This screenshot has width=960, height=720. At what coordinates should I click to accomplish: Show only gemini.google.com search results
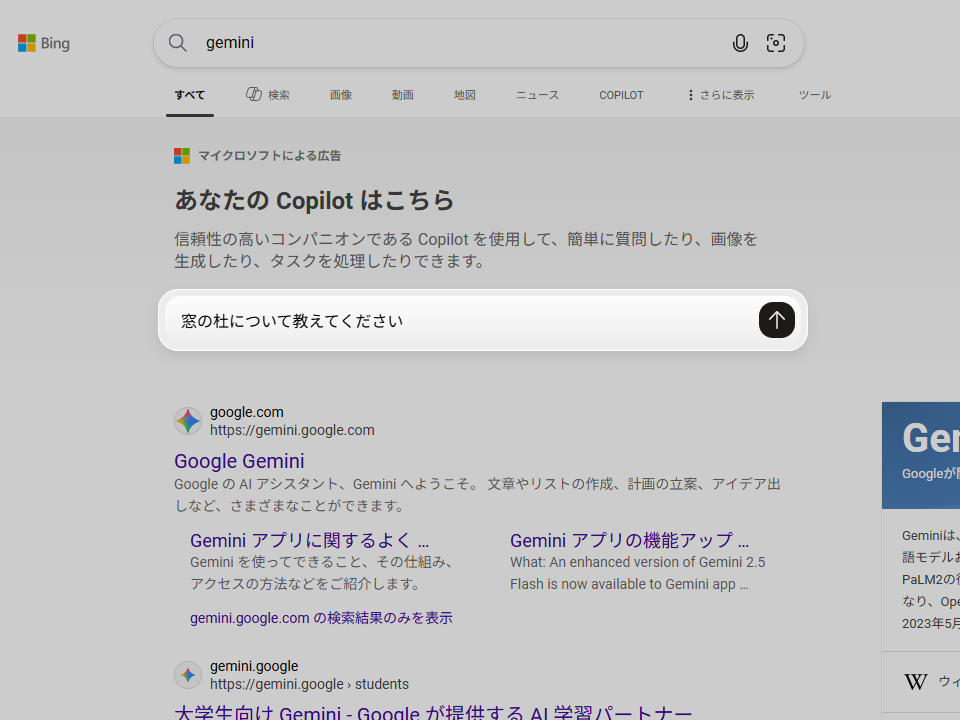322,617
